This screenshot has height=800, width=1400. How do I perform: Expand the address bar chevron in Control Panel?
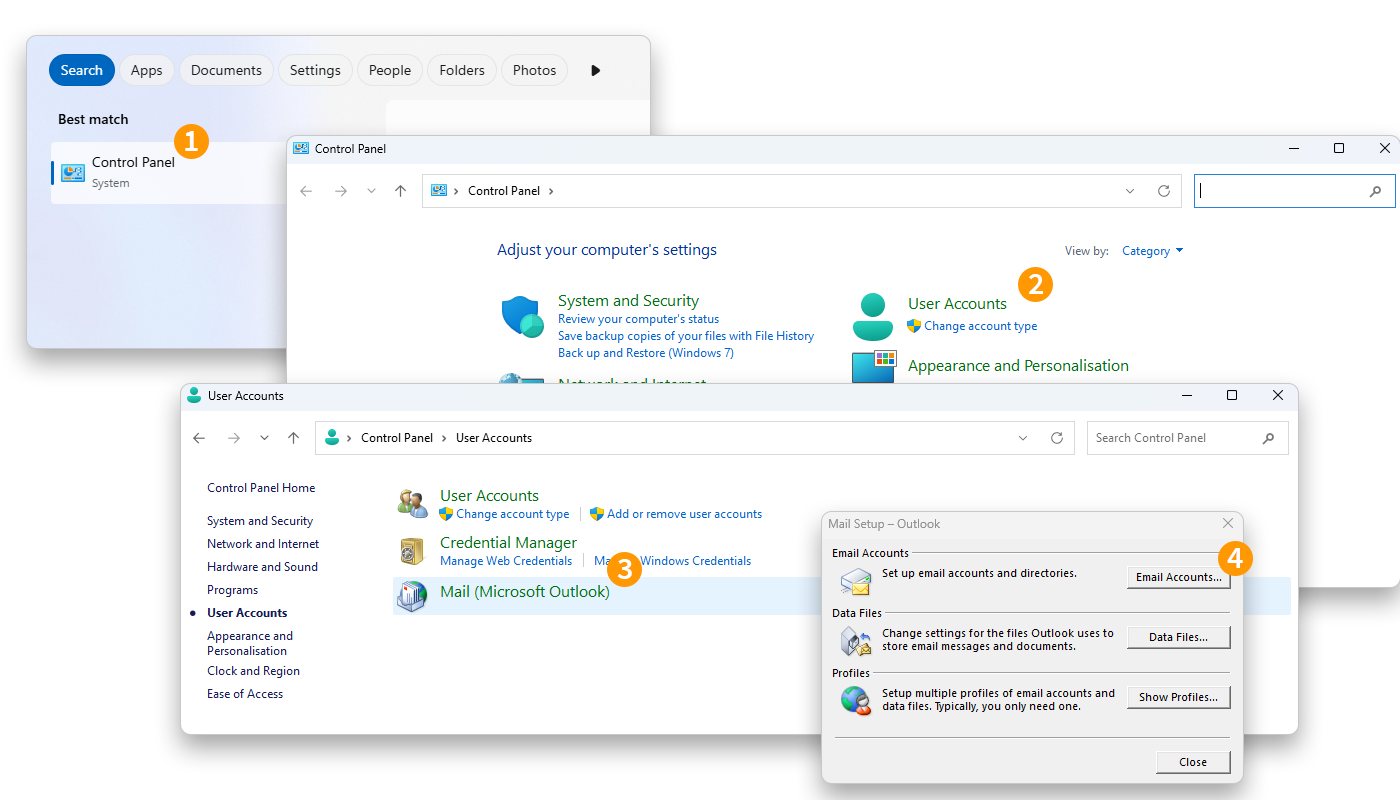(x=1130, y=190)
